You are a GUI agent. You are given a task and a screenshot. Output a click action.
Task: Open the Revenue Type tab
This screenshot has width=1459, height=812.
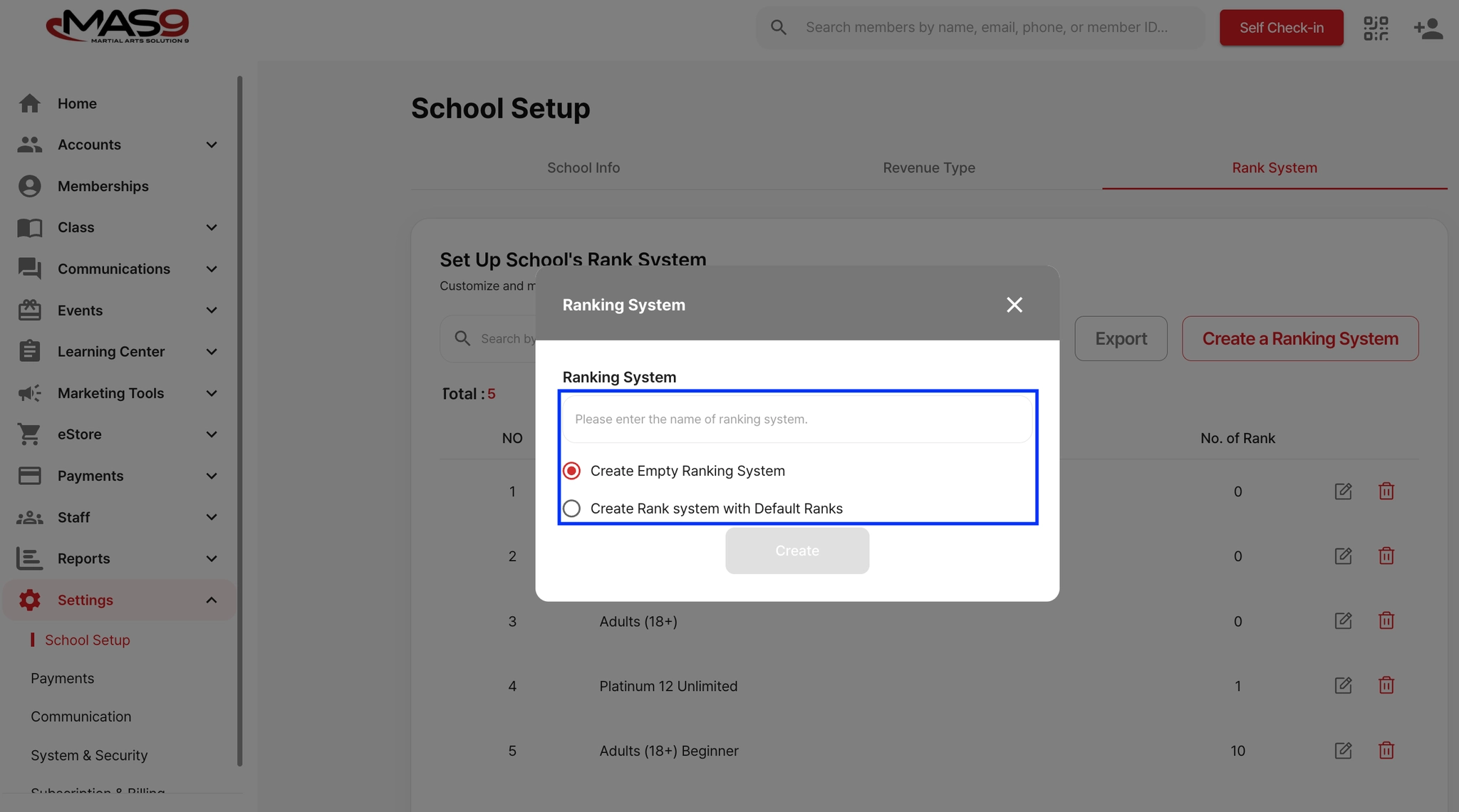tap(928, 168)
